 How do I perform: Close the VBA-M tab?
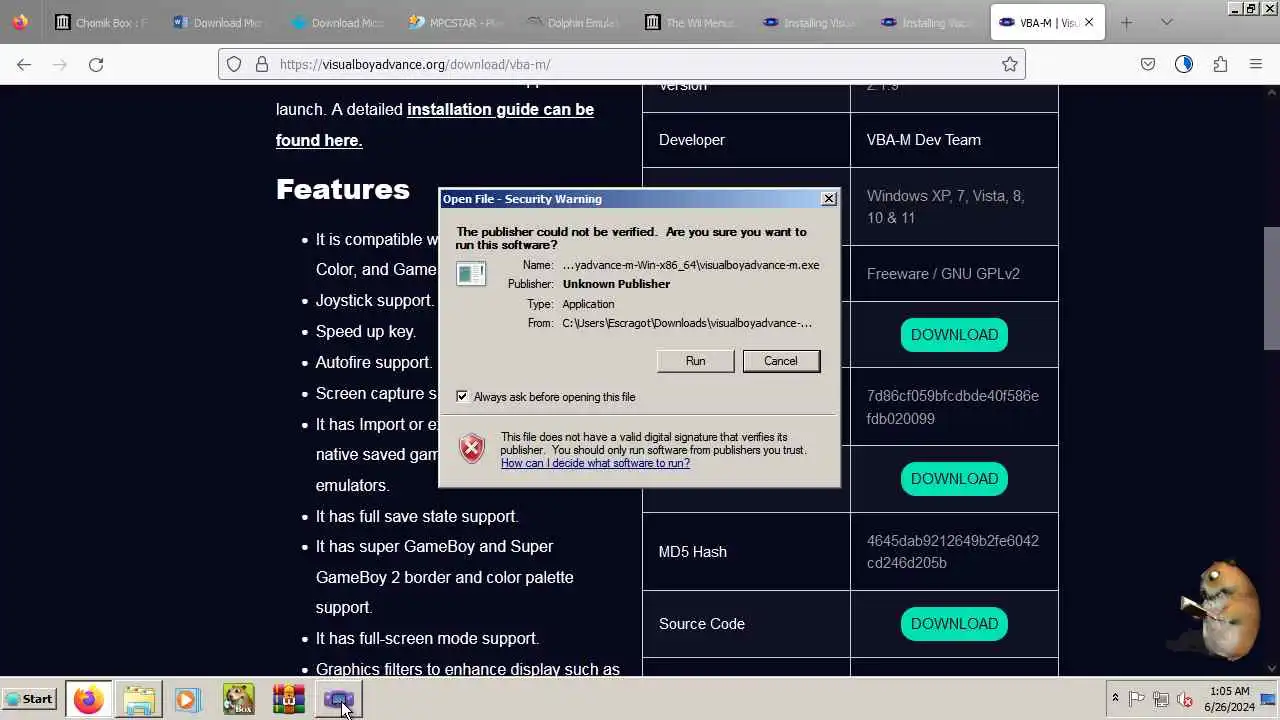click(x=1089, y=22)
